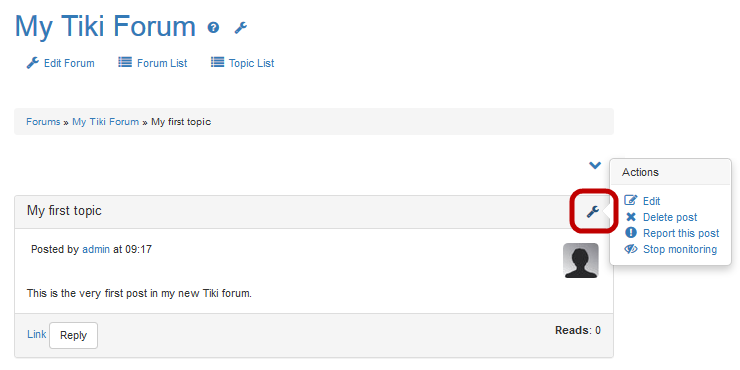
Task: Click the help question mark icon beside forum title
Action: (213, 28)
